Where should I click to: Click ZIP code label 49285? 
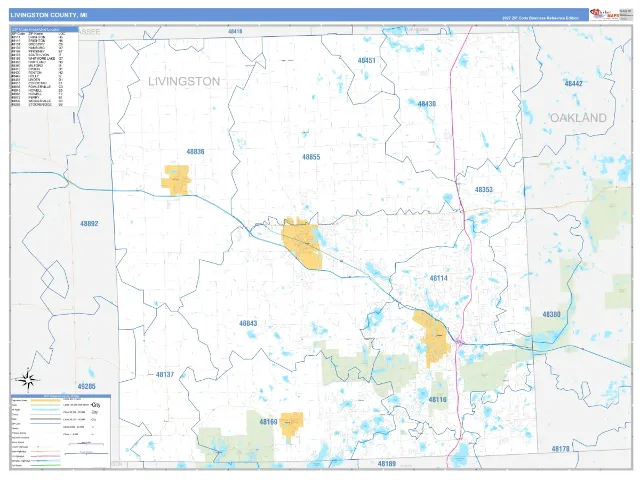(87, 386)
